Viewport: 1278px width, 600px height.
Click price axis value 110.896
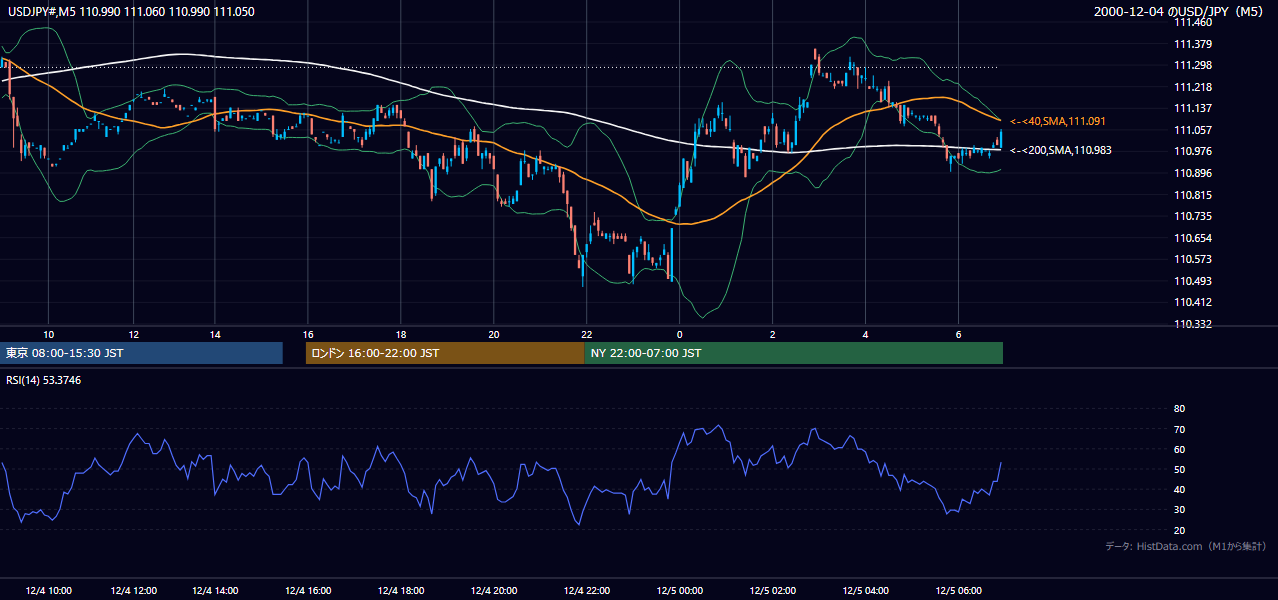(x=1192, y=173)
